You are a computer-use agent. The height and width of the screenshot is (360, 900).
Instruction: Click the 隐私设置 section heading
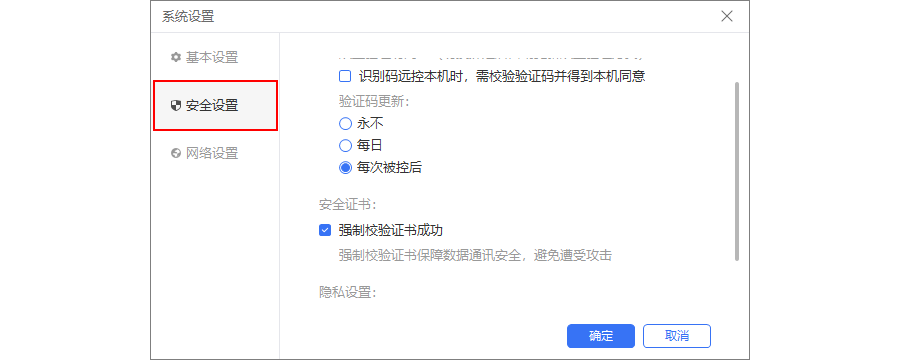pos(348,292)
